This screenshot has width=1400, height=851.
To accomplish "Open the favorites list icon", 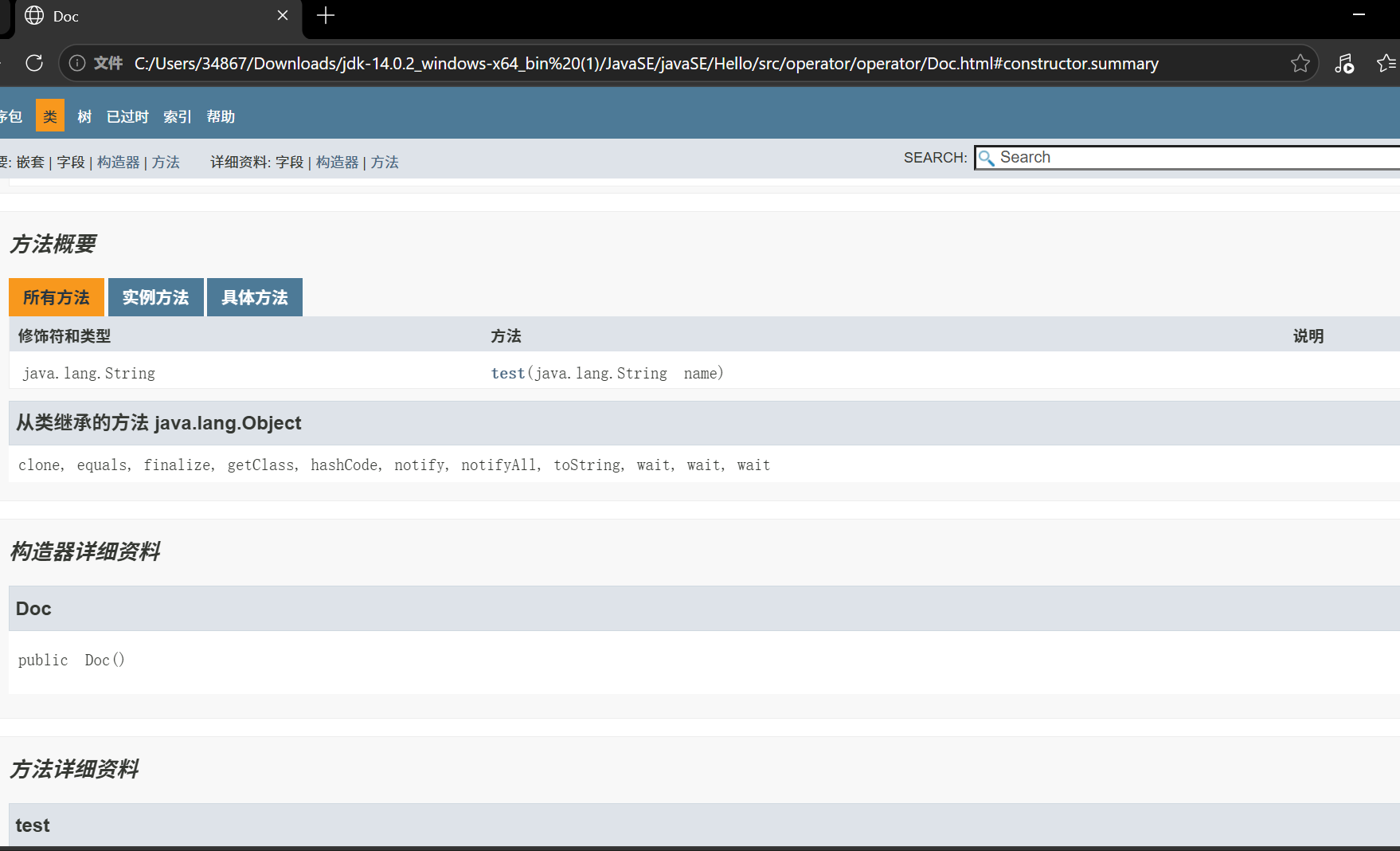I will 1387,63.
